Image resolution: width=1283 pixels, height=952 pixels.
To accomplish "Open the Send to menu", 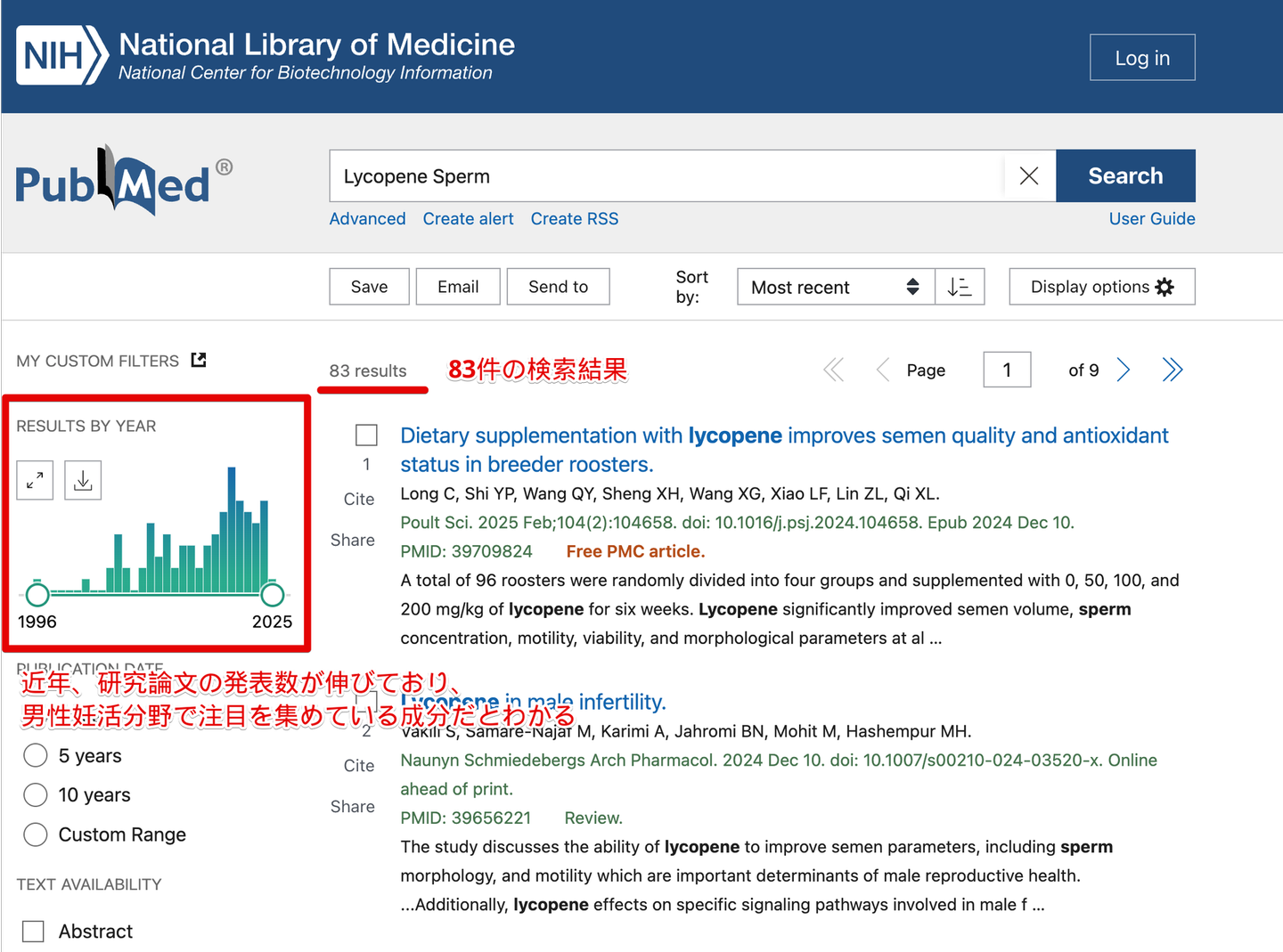I will pyautogui.click(x=558, y=287).
